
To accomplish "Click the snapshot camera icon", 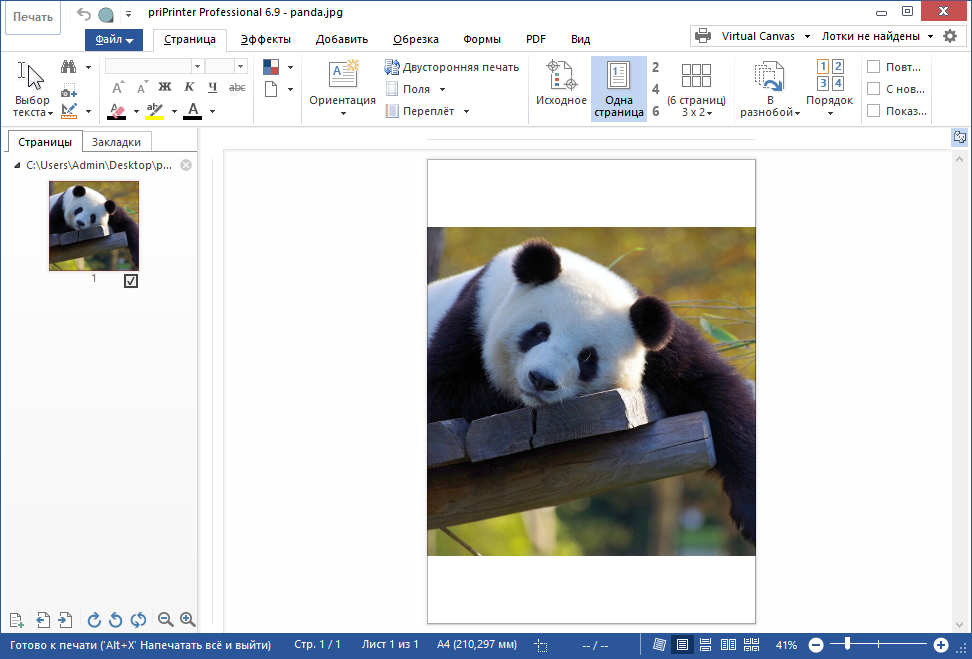I will pyautogui.click(x=69, y=92).
